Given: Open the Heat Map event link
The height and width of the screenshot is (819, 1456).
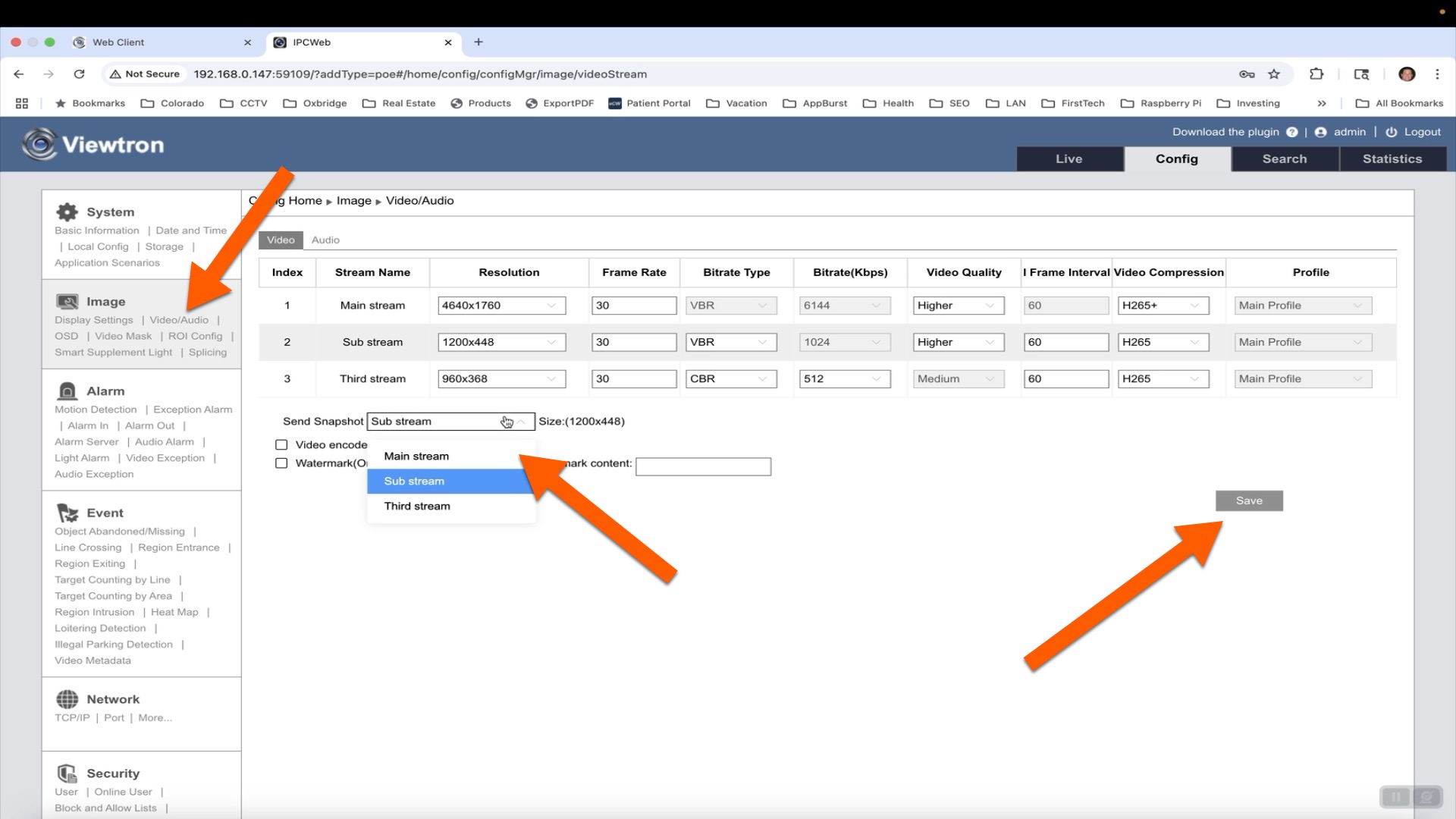Looking at the screenshot, I should [174, 612].
